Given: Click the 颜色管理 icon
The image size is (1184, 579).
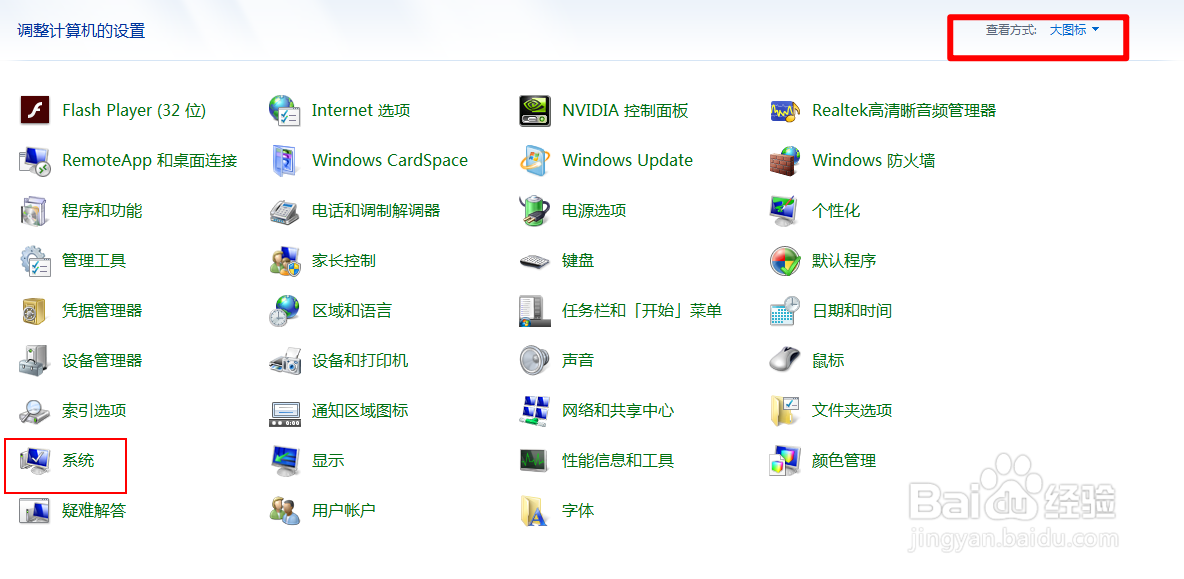Looking at the screenshot, I should click(785, 460).
